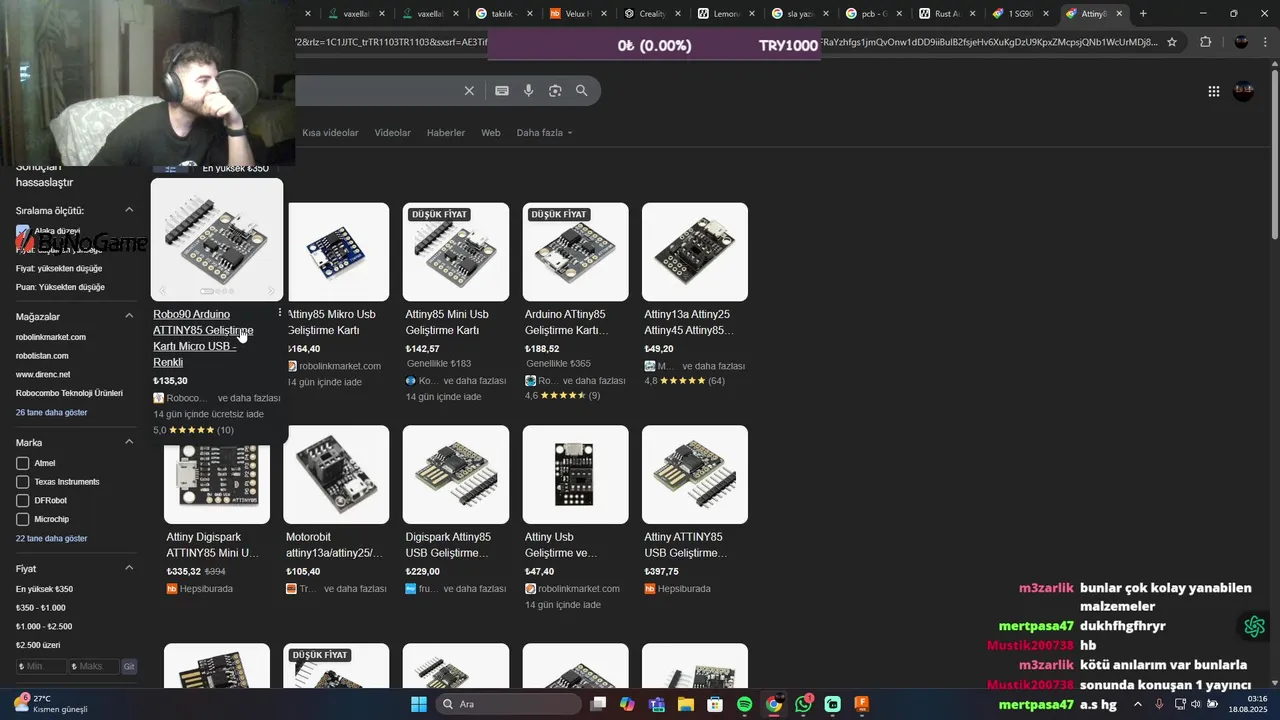Screen dimensions: 1280x720
Task: Collapse the Mağazalar filter section
Action: pos(129,316)
